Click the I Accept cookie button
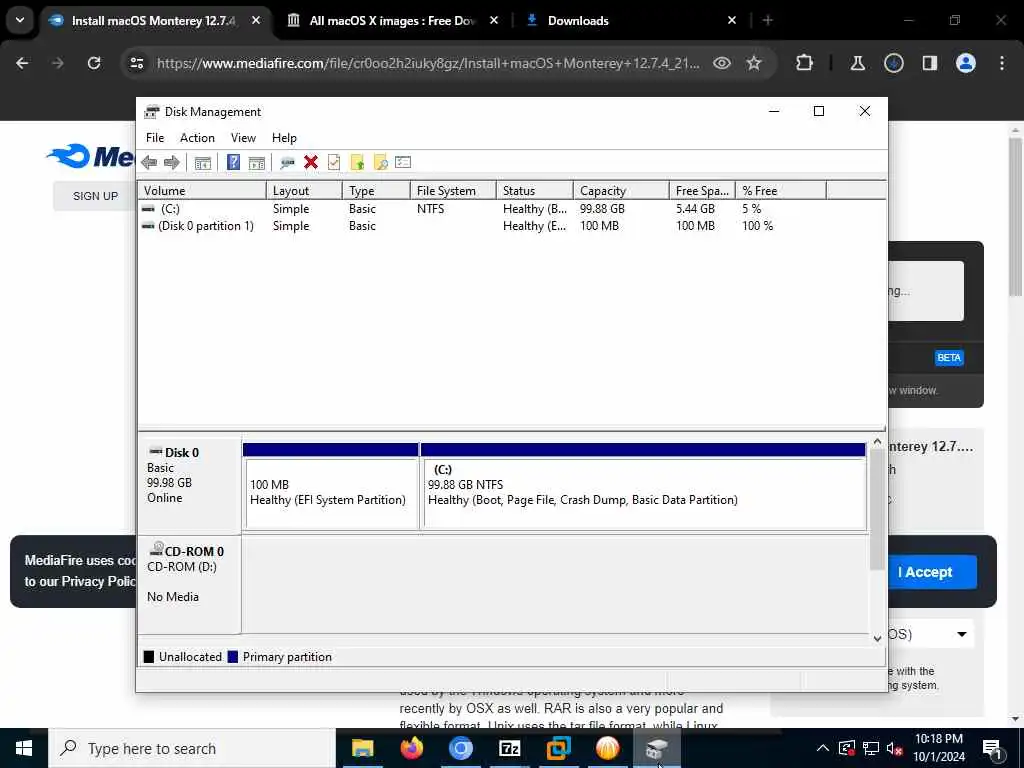1024x768 pixels. (925, 572)
